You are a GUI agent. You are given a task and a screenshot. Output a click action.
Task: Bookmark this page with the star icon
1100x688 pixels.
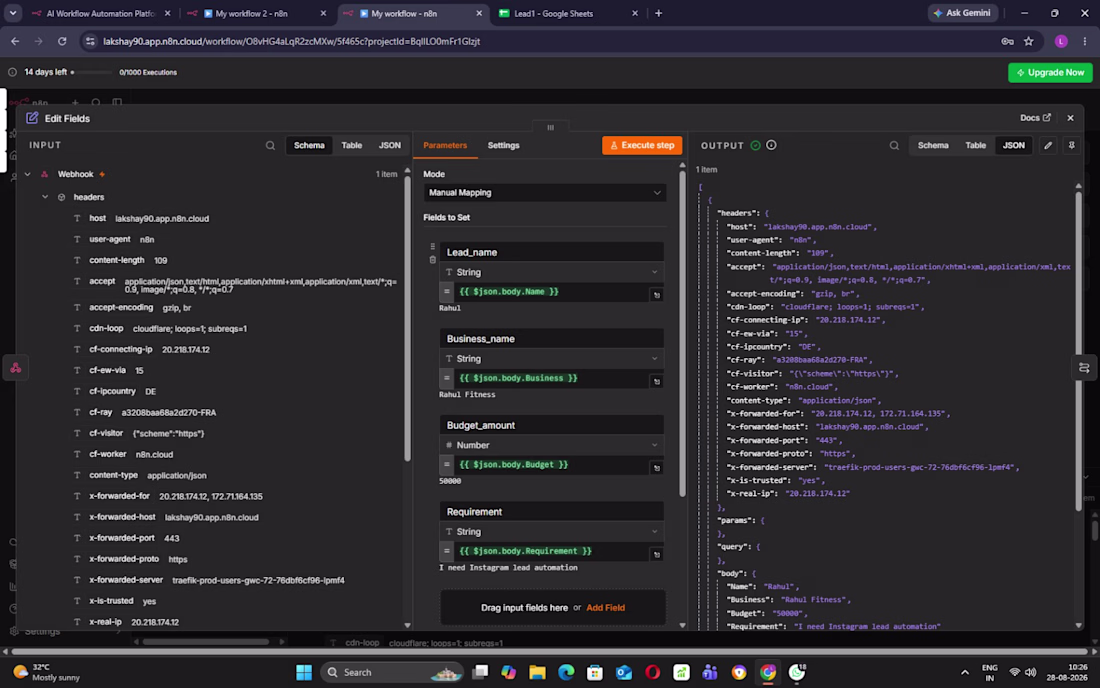pos(1028,41)
